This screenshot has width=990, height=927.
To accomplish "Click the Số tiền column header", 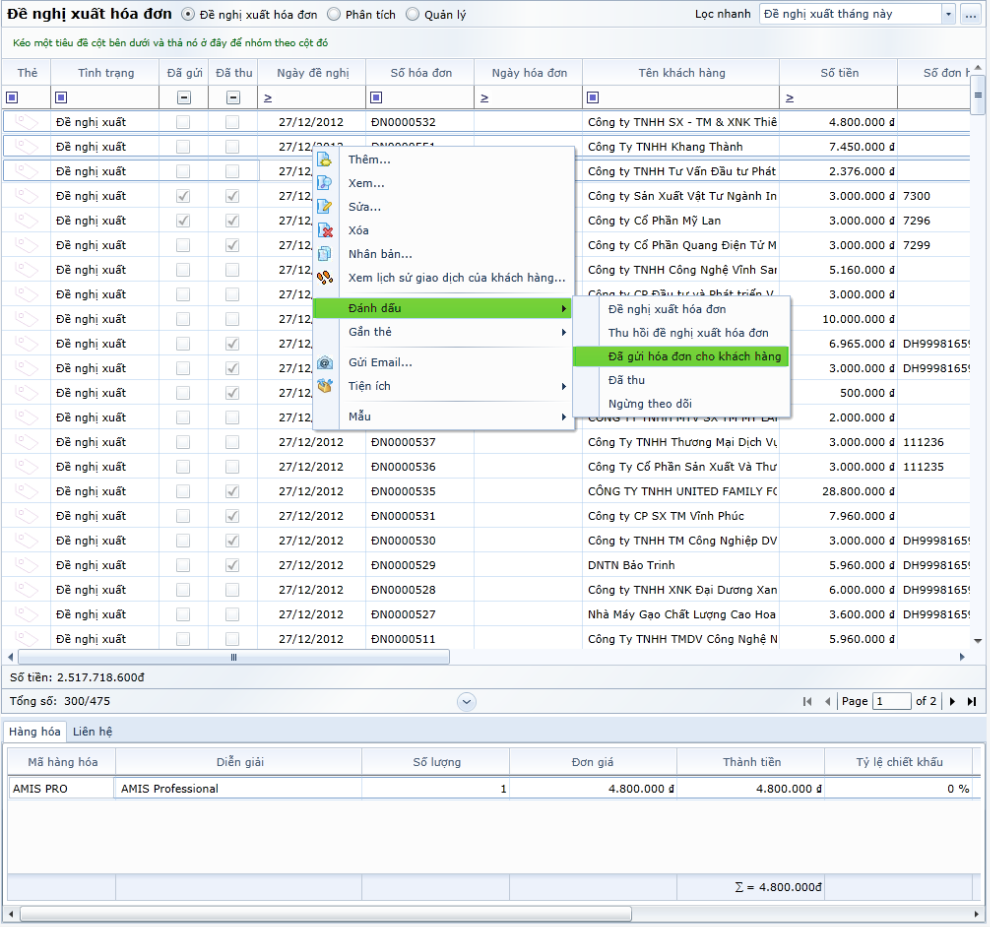I will [x=839, y=73].
